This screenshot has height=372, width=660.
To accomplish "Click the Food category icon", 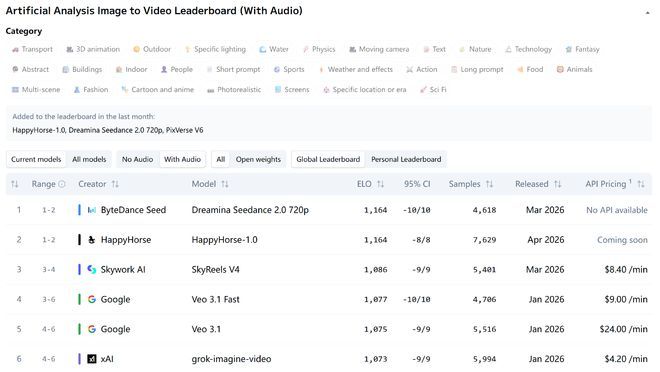I will point(520,69).
